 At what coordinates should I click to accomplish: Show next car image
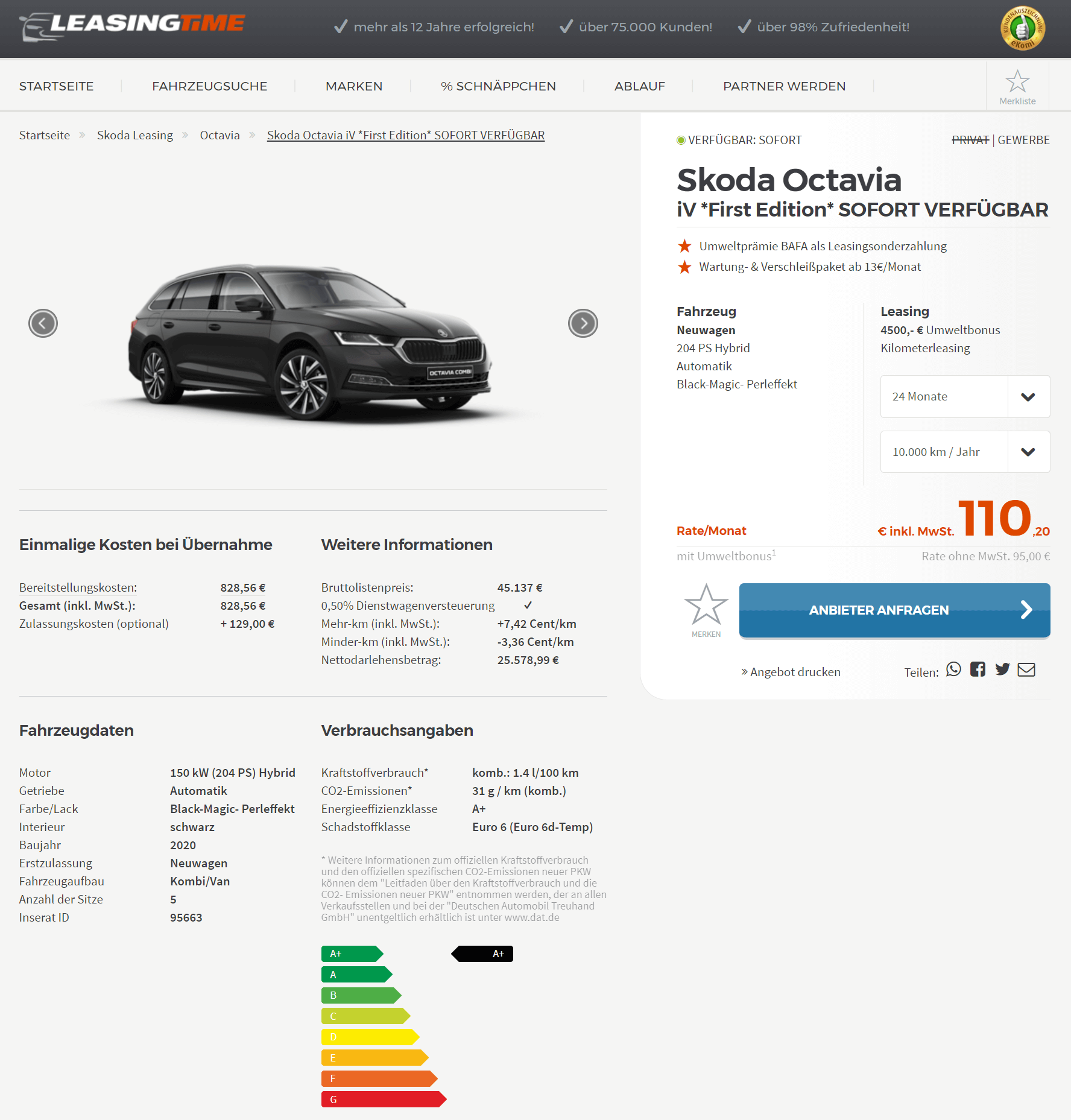pos(583,323)
